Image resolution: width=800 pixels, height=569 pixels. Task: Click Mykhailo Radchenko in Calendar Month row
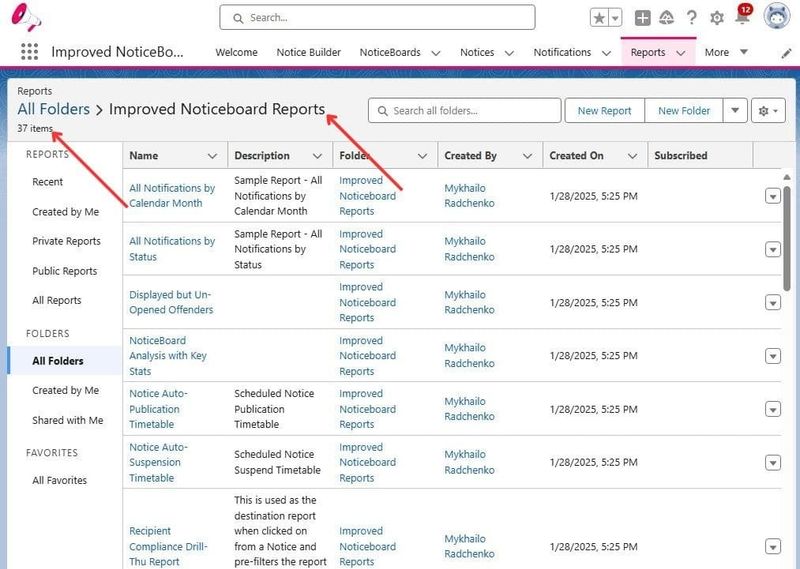click(x=469, y=195)
